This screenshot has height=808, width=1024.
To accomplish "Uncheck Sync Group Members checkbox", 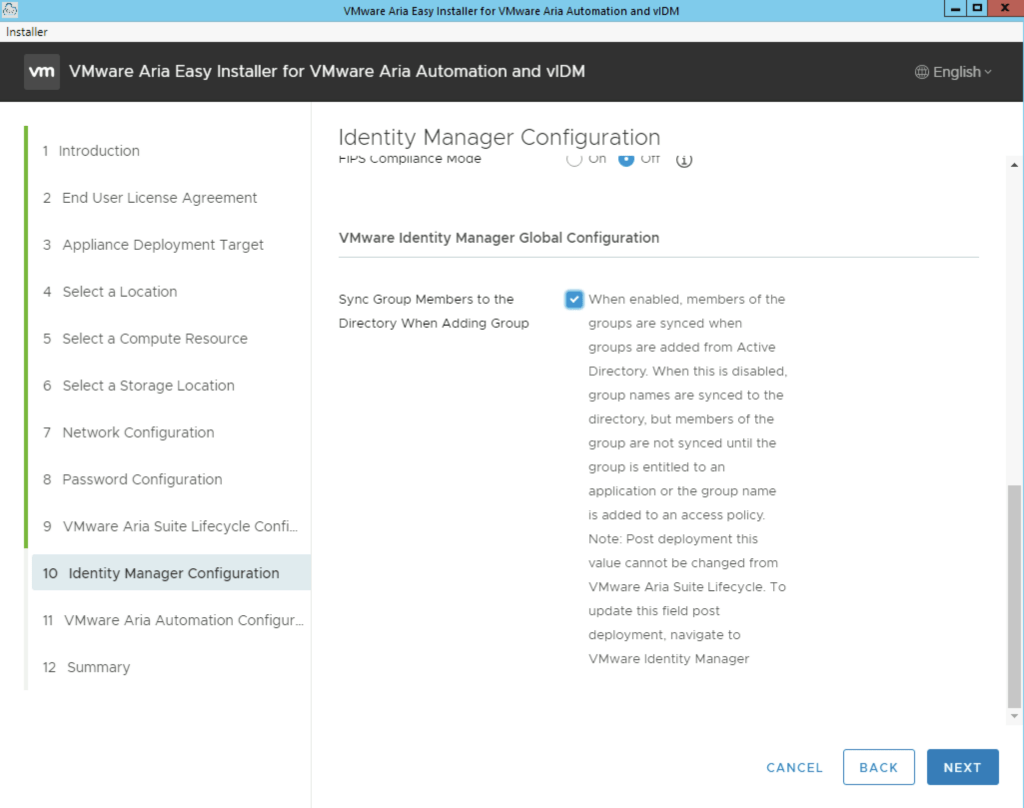I will [573, 299].
